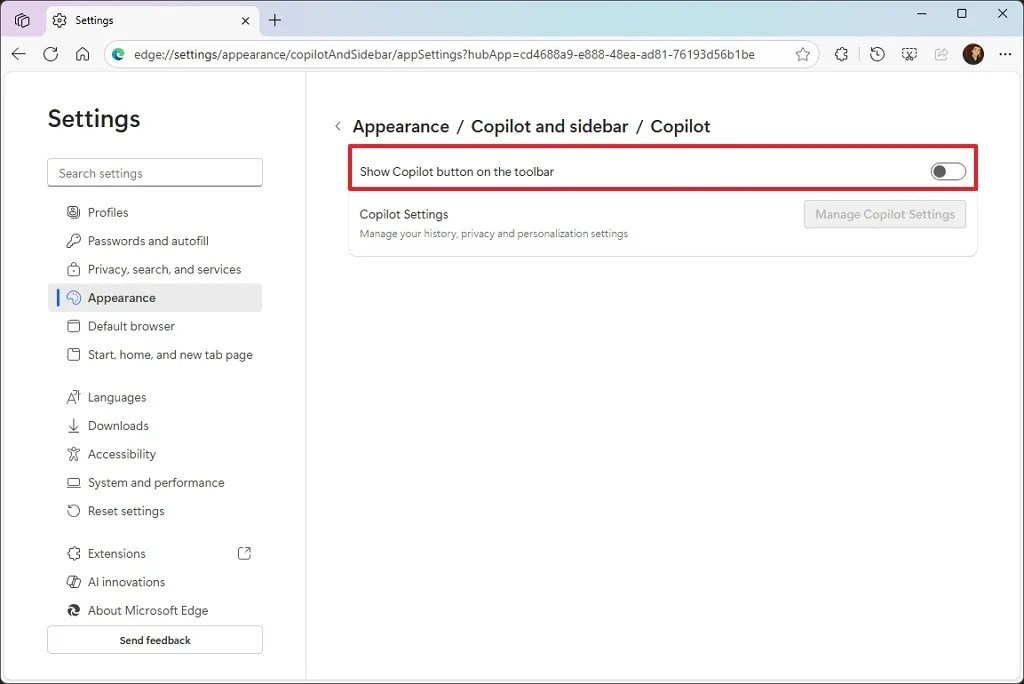Click the Send feedback button
The width and height of the screenshot is (1024, 684).
click(154, 640)
